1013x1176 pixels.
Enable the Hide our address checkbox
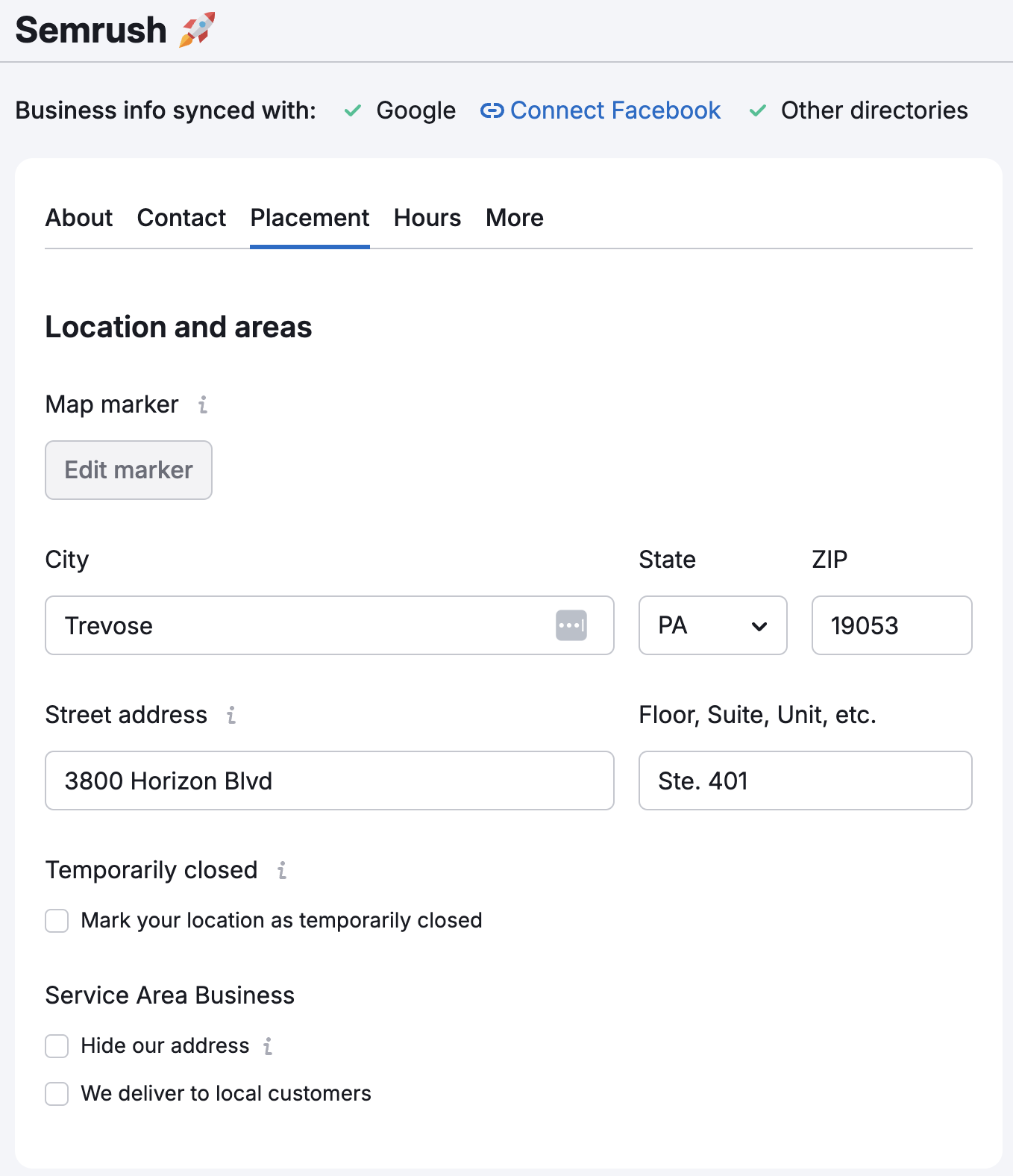click(x=57, y=1046)
